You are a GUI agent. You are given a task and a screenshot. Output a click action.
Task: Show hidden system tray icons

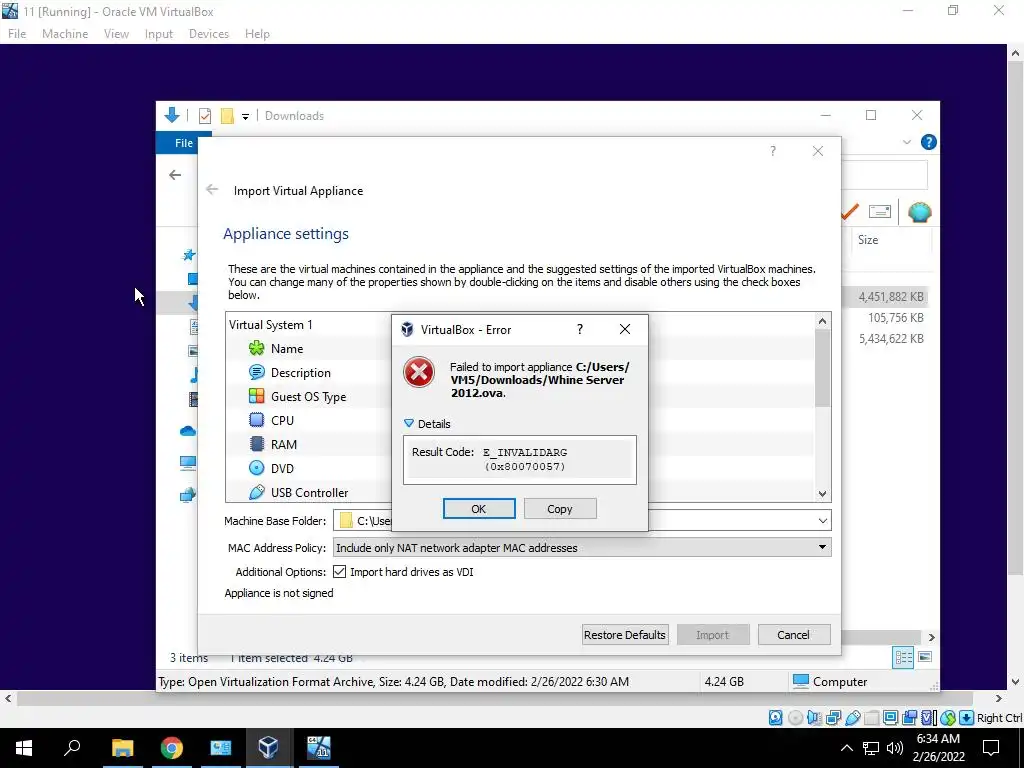pos(846,748)
